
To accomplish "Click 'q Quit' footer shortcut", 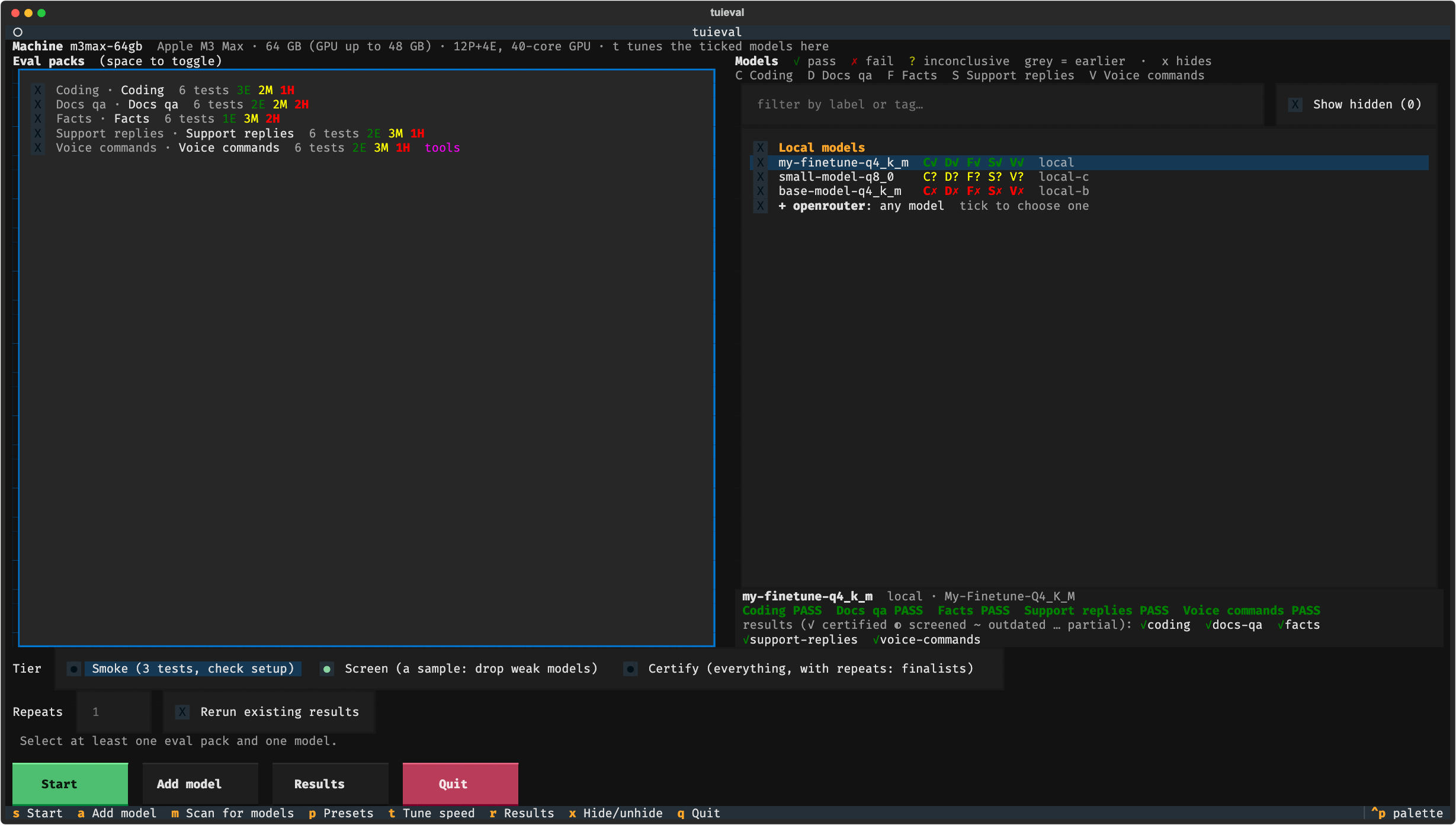I will click(x=698, y=813).
